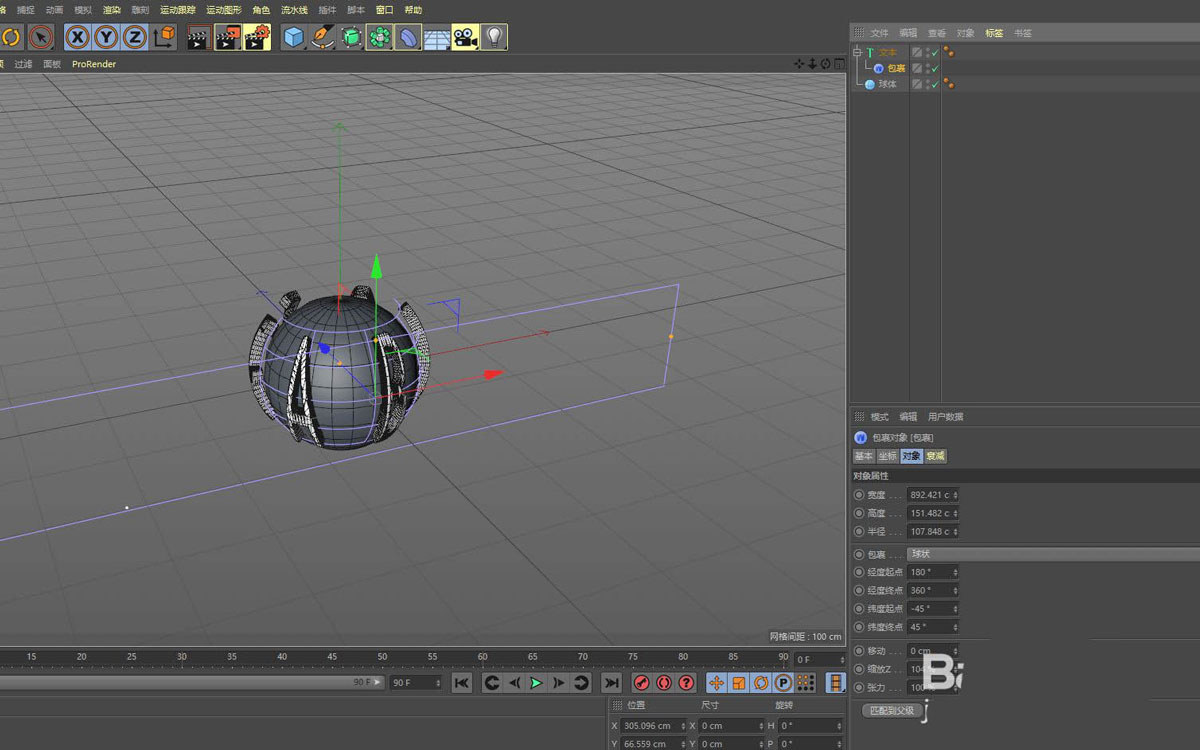The image size is (1200, 750).
Task: Toggle enable checkmark for 包裹 object
Action: click(935, 68)
